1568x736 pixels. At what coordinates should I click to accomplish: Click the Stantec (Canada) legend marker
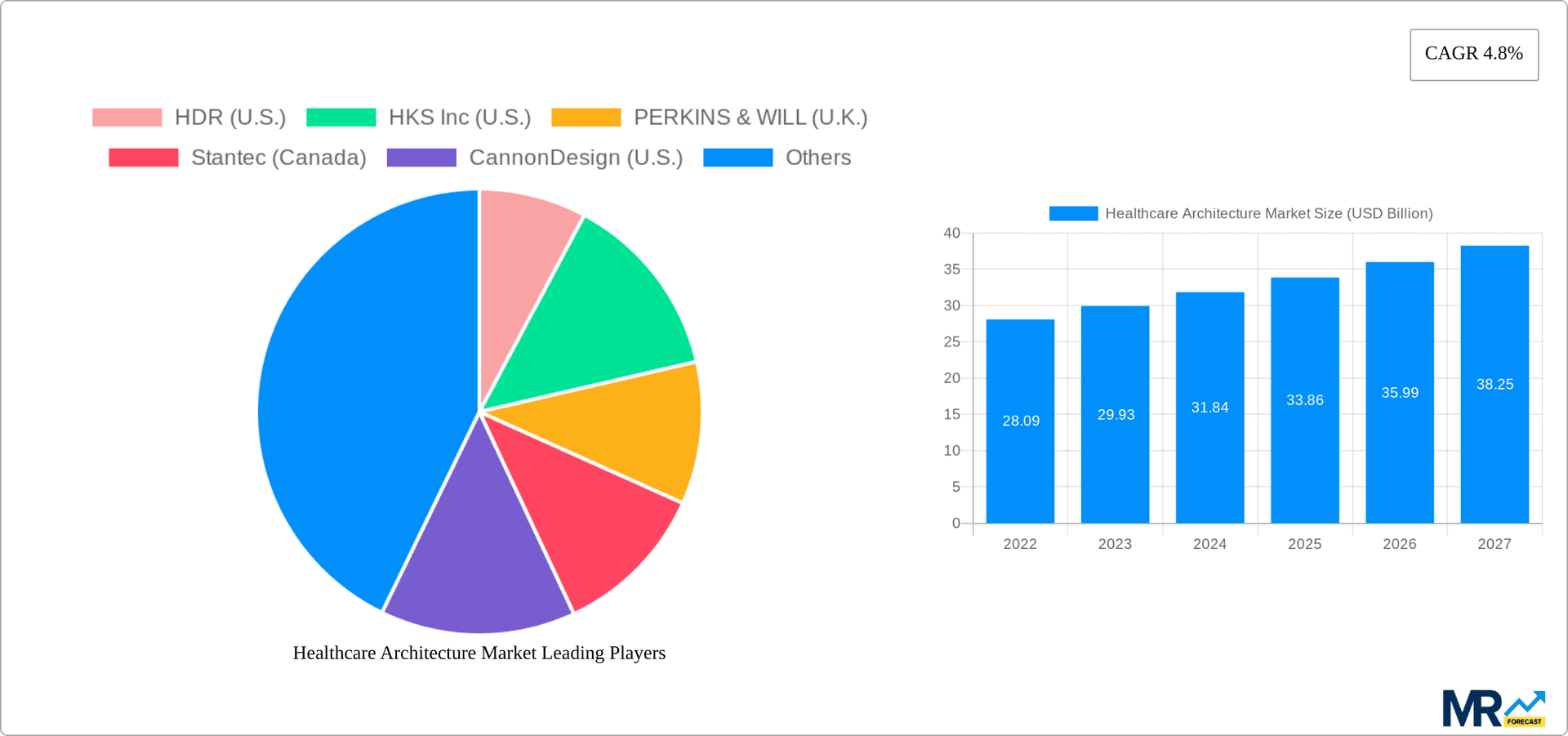pyautogui.click(x=143, y=157)
